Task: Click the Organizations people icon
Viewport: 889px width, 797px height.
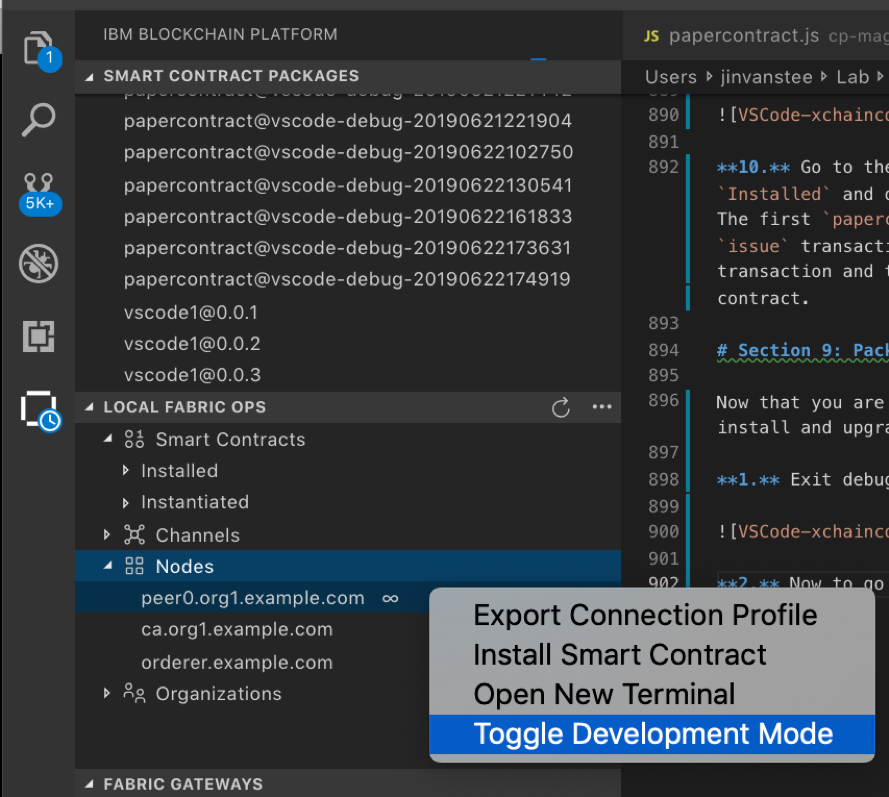Action: click(x=134, y=693)
